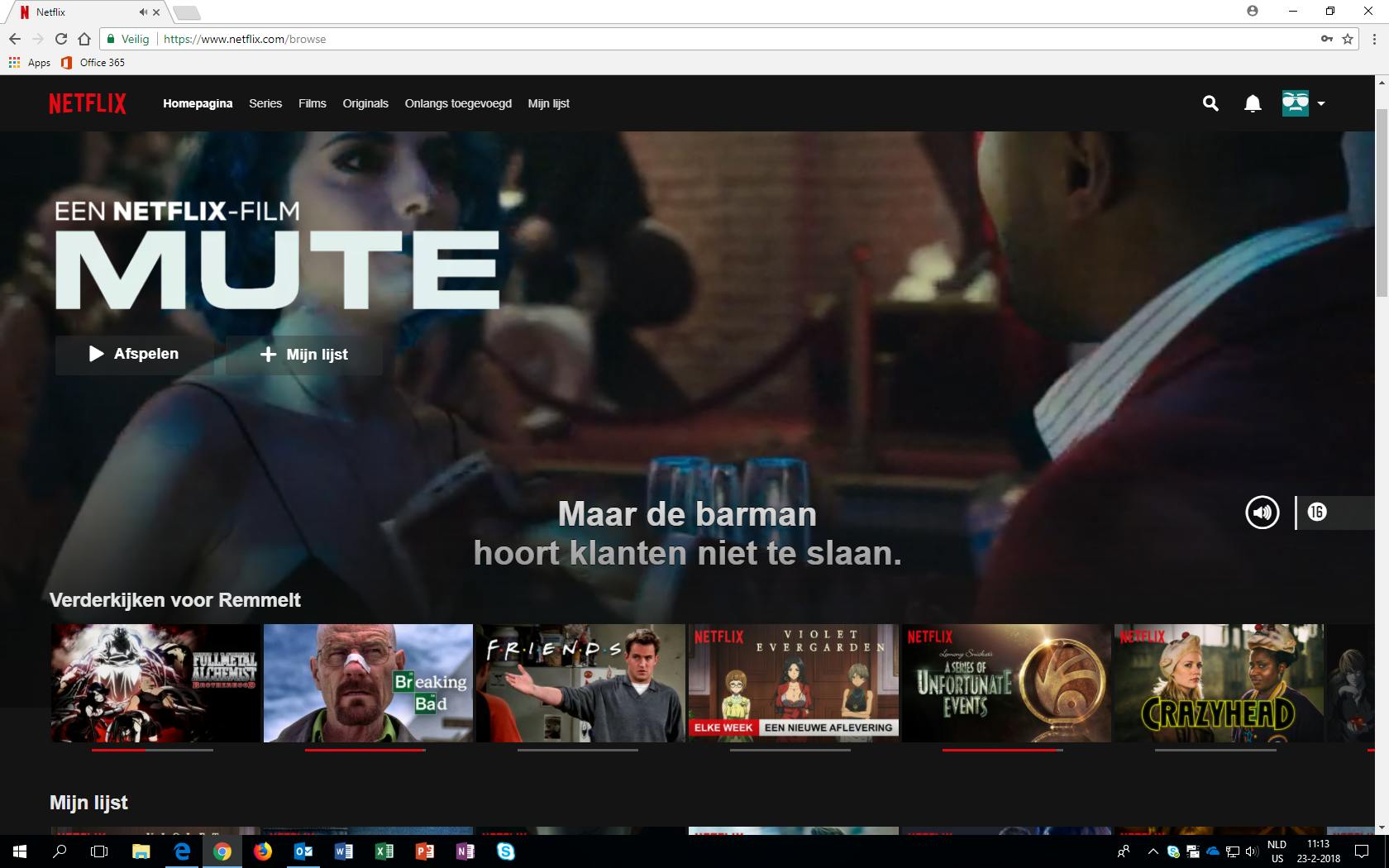Open the Chrome three-dot menu
Screen dimensions: 1389x868
(1374, 39)
